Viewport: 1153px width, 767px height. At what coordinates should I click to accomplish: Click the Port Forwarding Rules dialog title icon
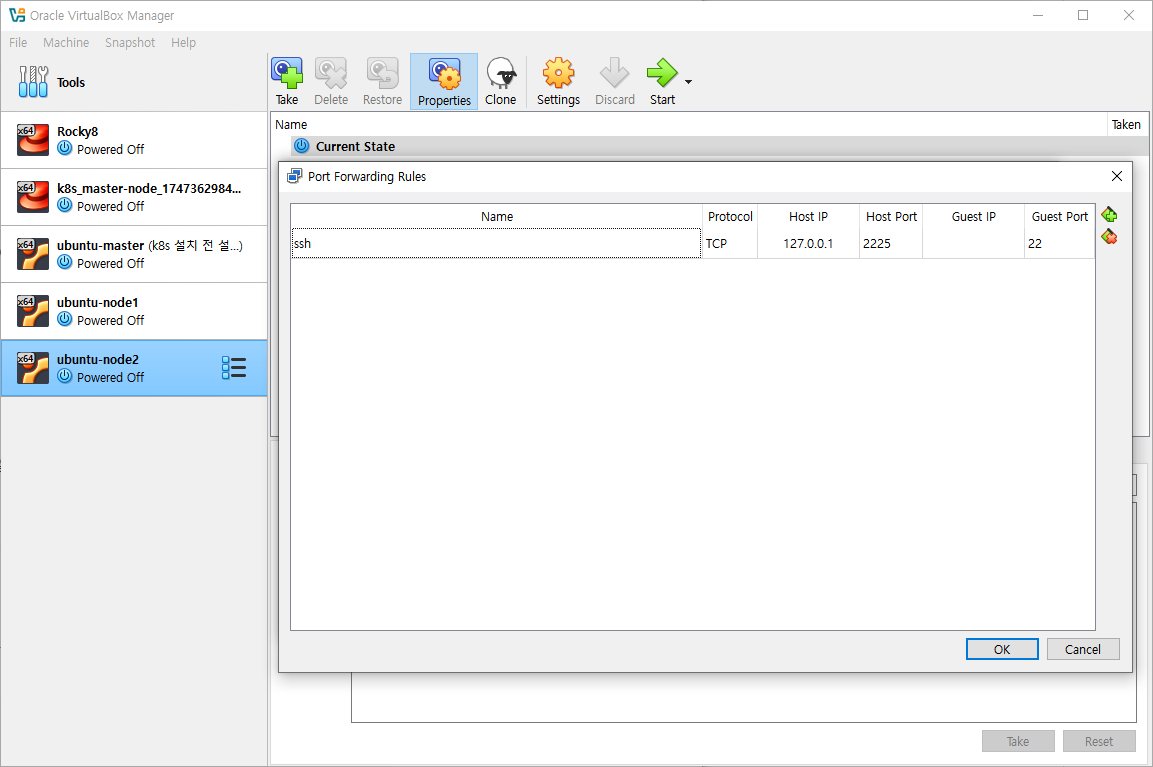(x=294, y=176)
